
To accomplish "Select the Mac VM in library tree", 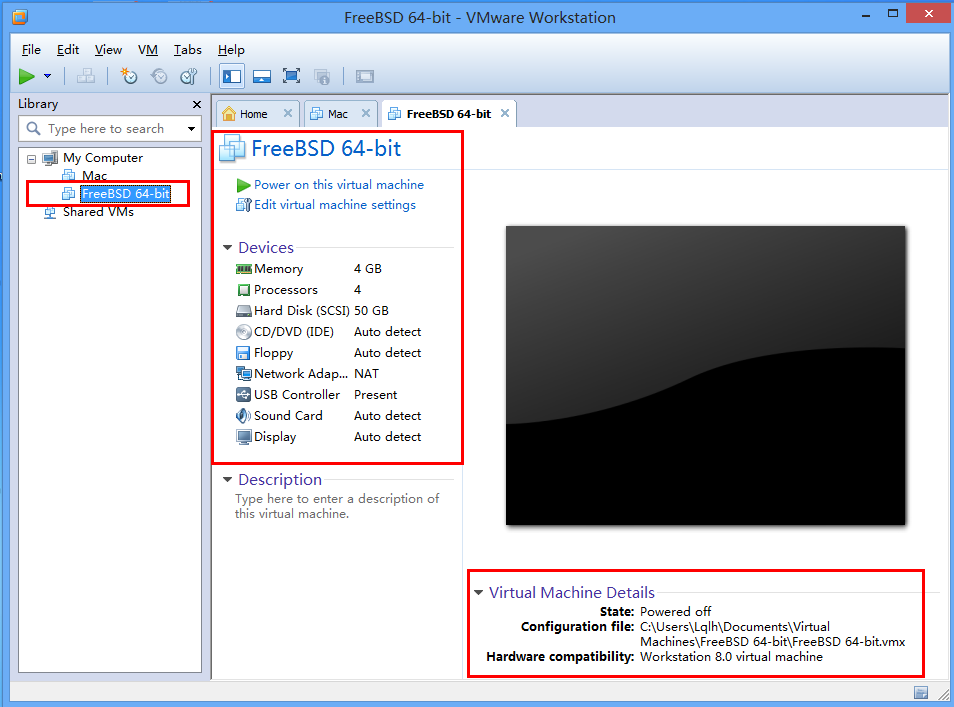I will click(94, 176).
